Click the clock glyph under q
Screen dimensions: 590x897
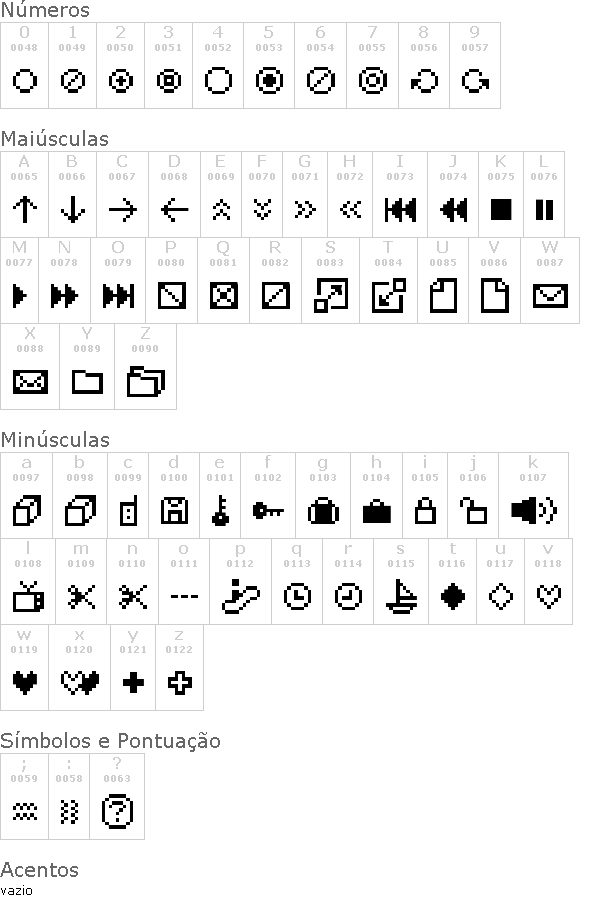coord(297,597)
